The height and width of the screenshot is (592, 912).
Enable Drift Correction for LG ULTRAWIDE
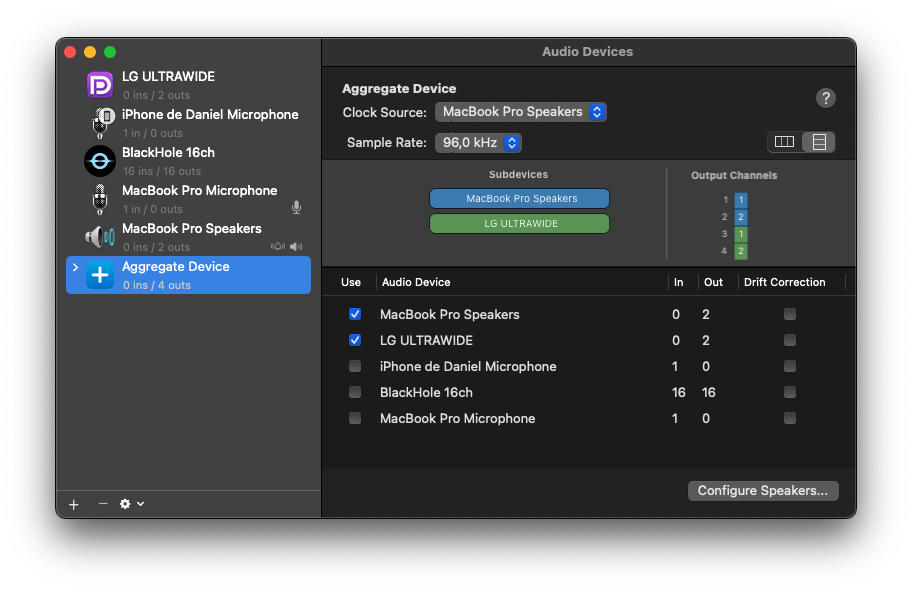pyautogui.click(x=790, y=340)
